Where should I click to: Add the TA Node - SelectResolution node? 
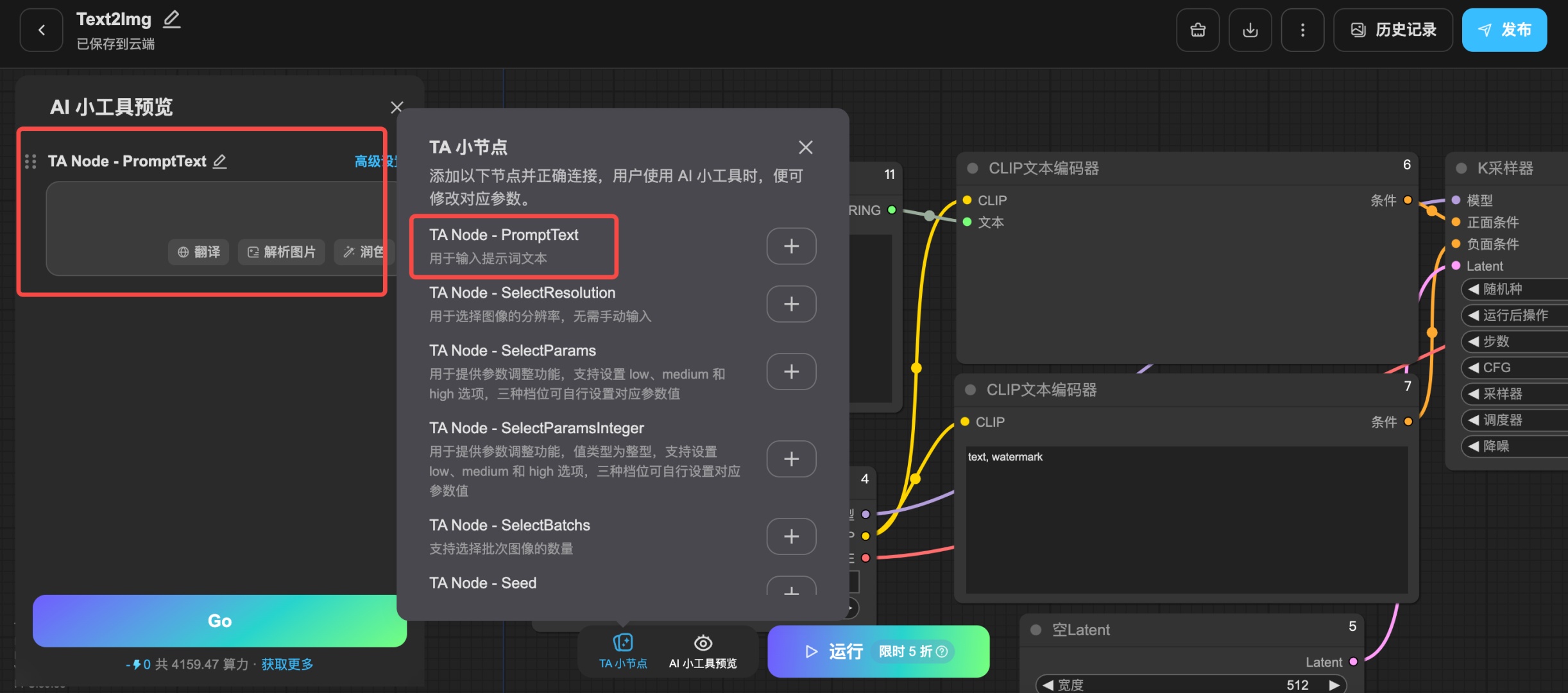click(791, 304)
